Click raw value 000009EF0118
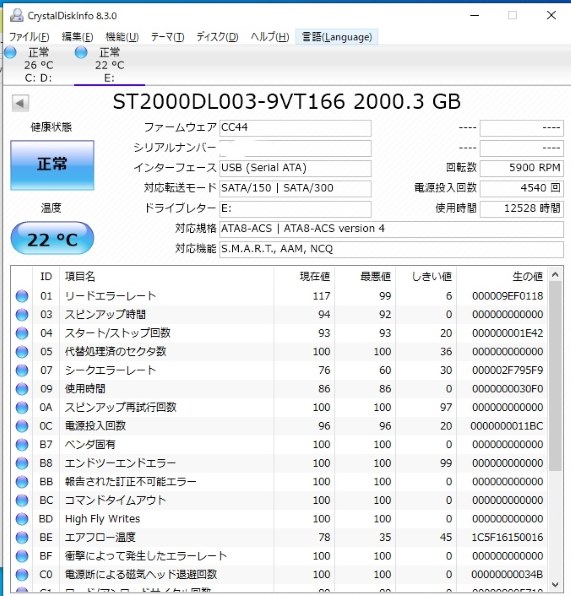The width and height of the screenshot is (571, 596). 508,296
